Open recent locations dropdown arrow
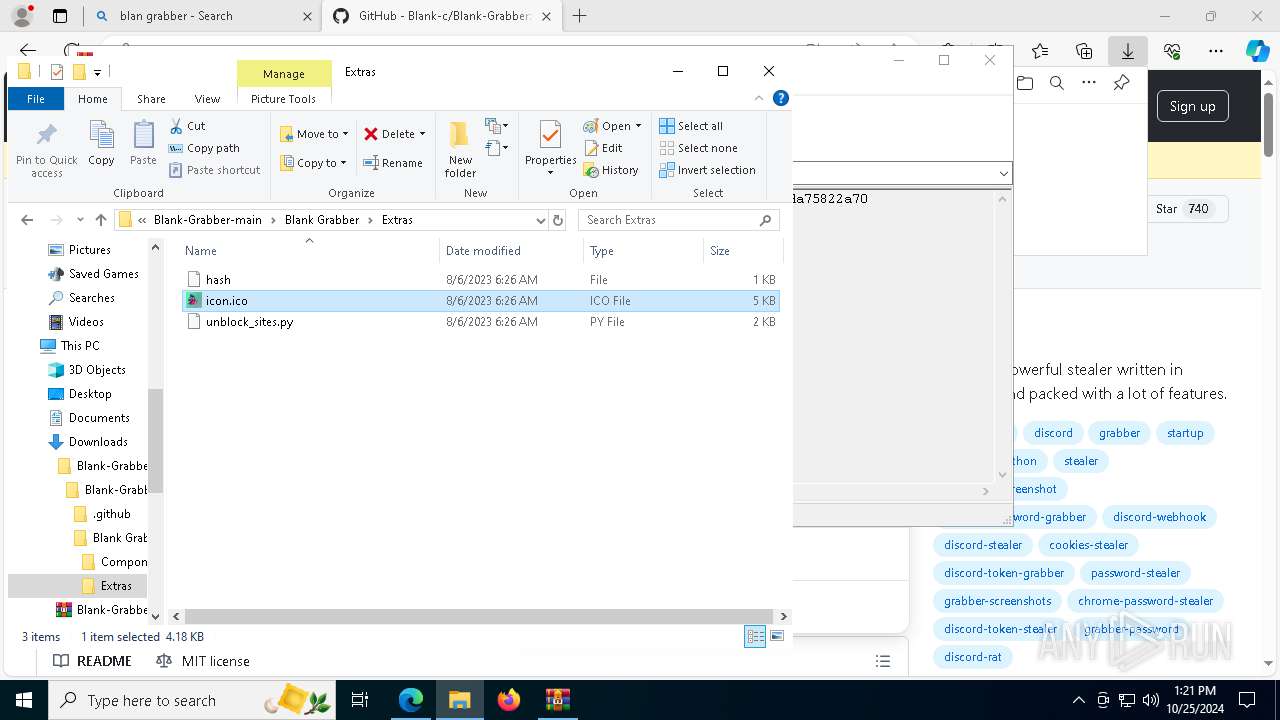 (x=80, y=220)
